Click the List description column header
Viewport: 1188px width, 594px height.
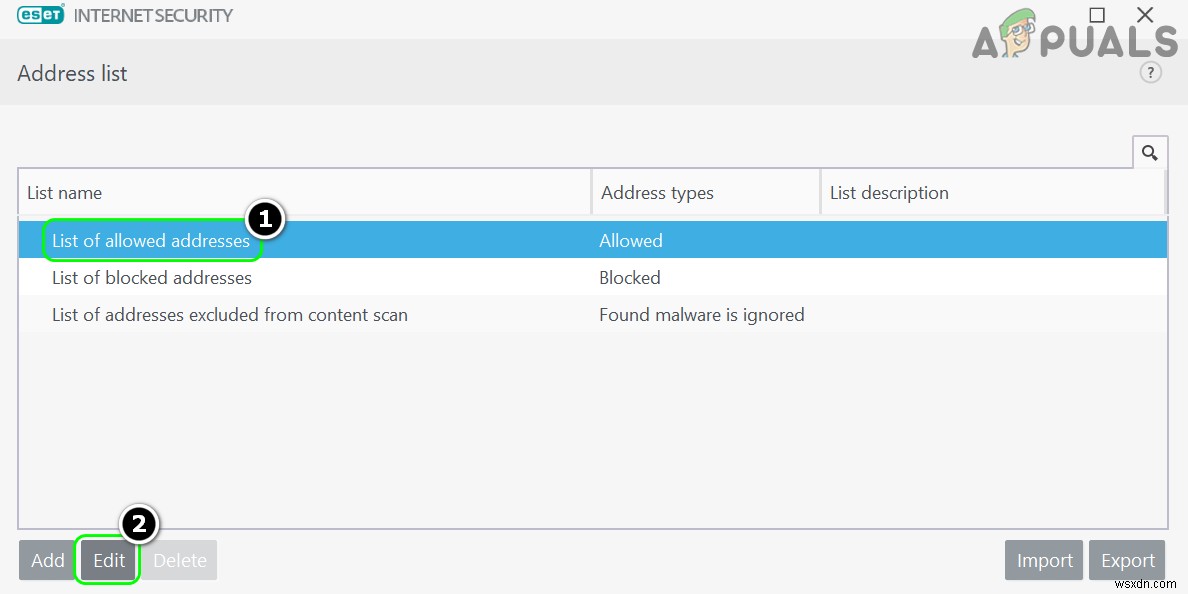tap(889, 192)
